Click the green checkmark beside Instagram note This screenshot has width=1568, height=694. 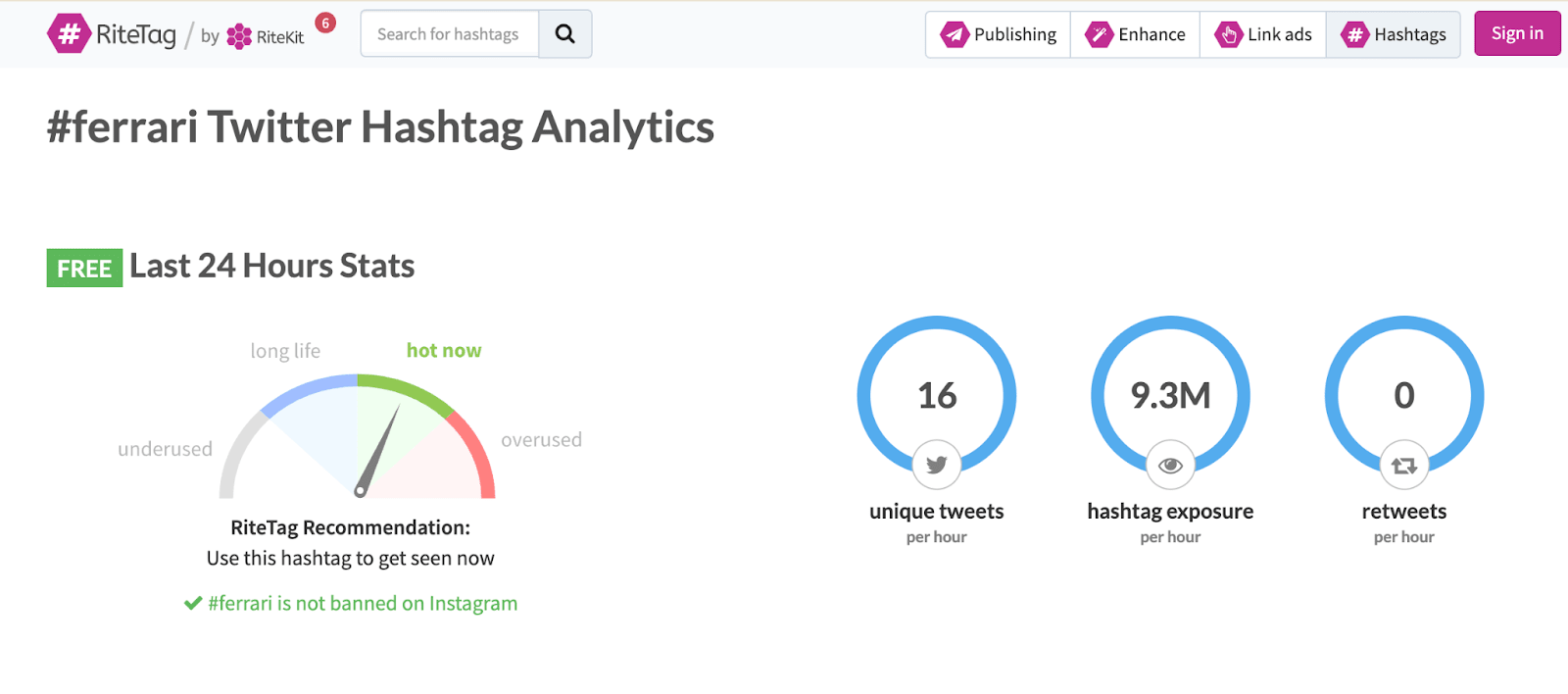192,602
